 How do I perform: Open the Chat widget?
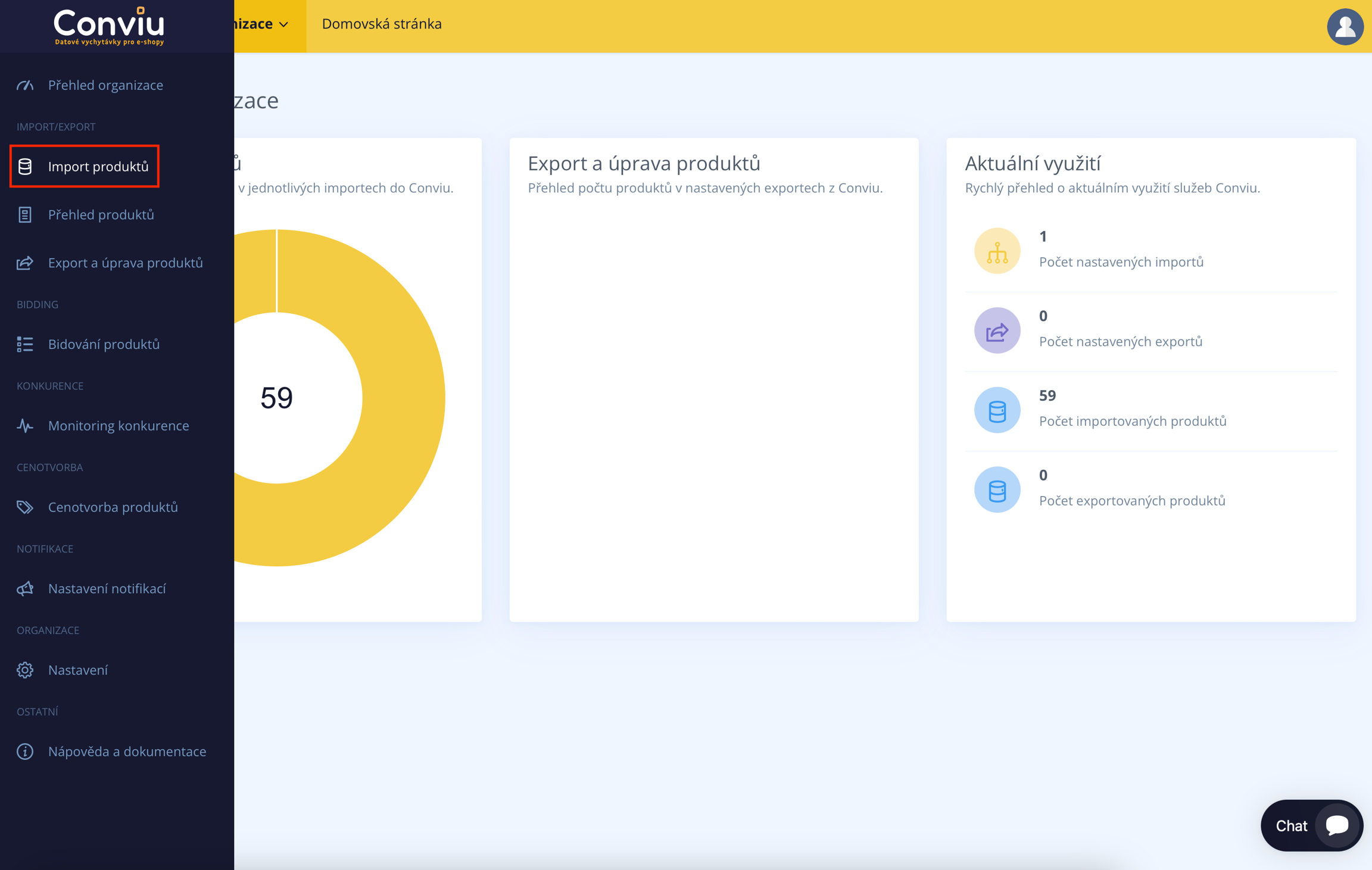tap(1311, 825)
